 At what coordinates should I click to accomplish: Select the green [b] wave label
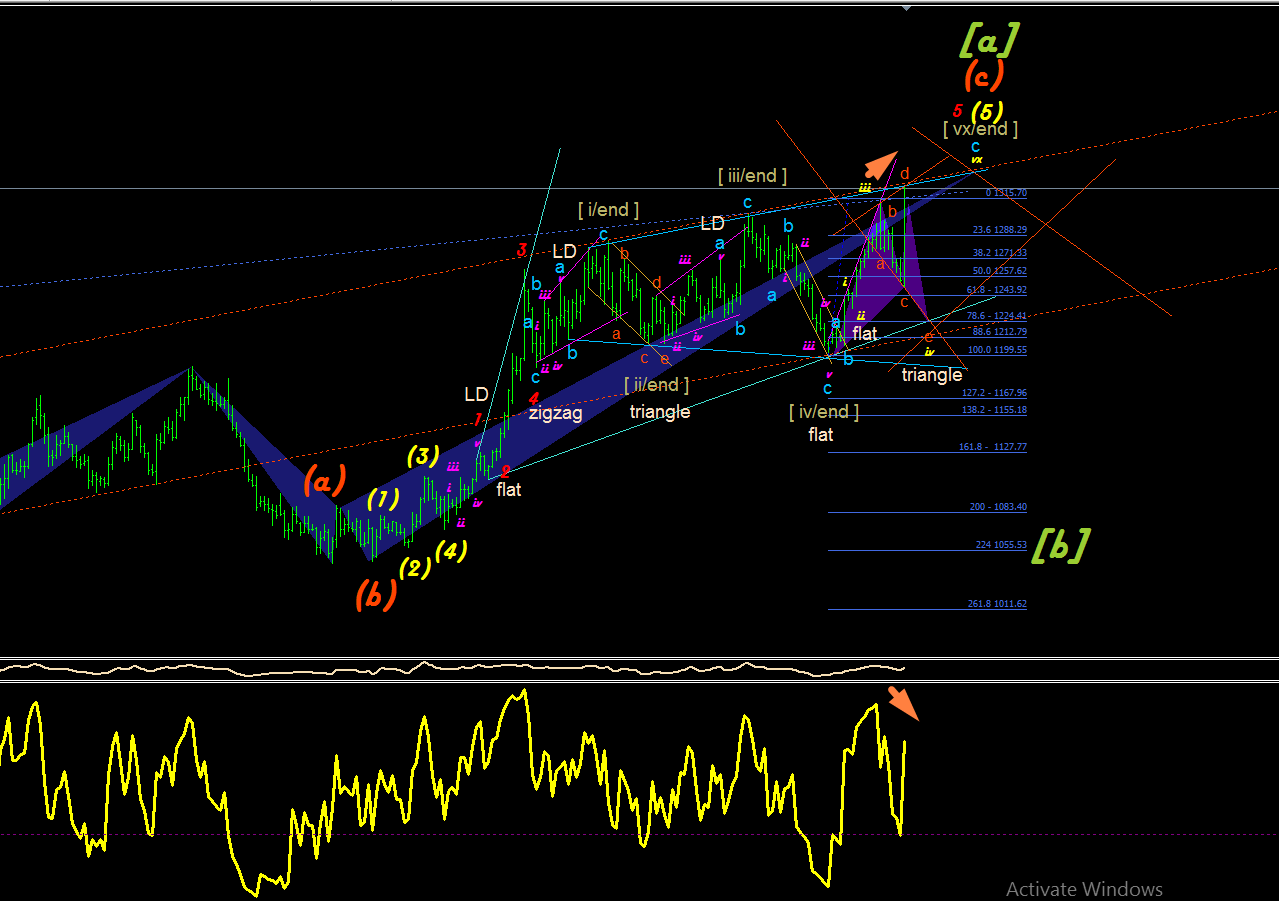[x=1060, y=545]
